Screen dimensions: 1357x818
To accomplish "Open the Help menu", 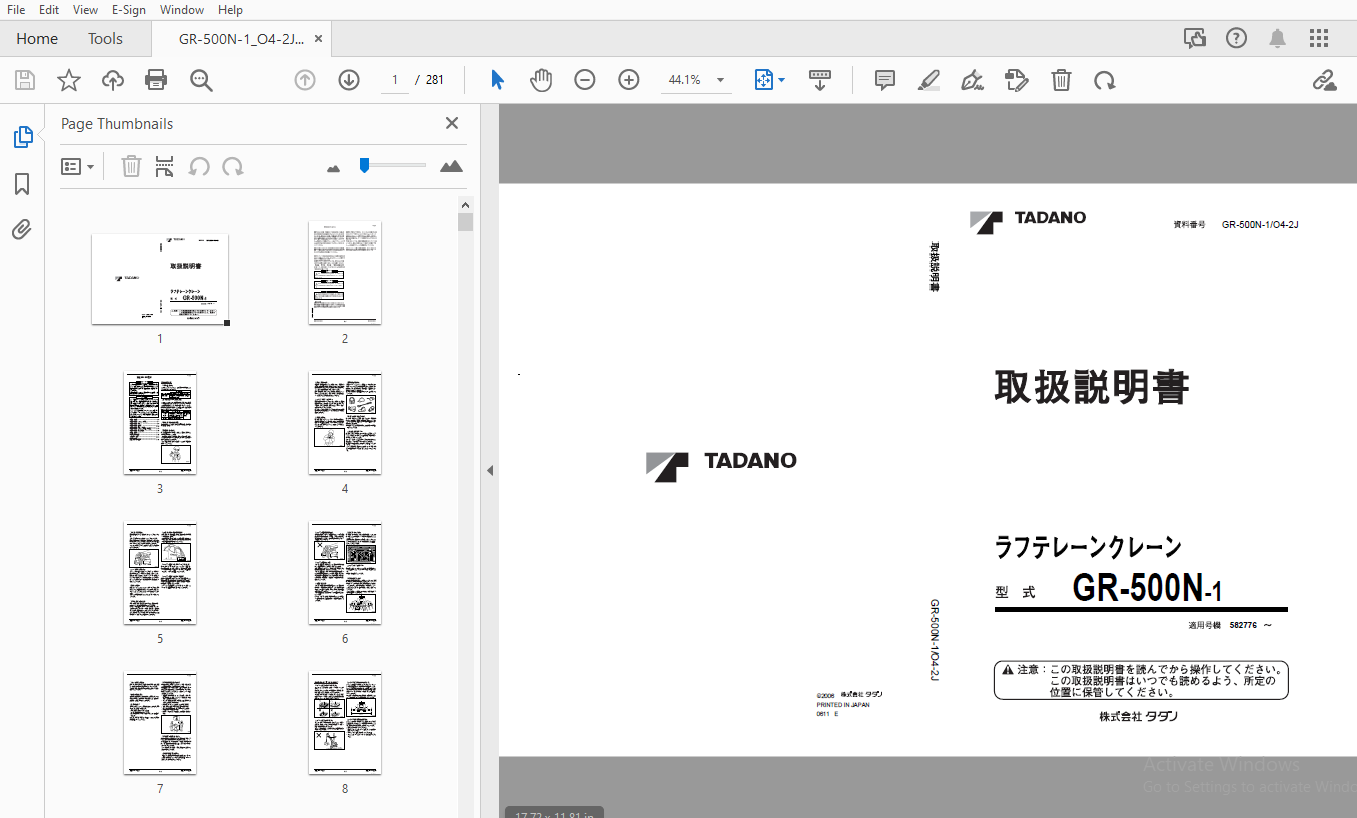I will (230, 9).
